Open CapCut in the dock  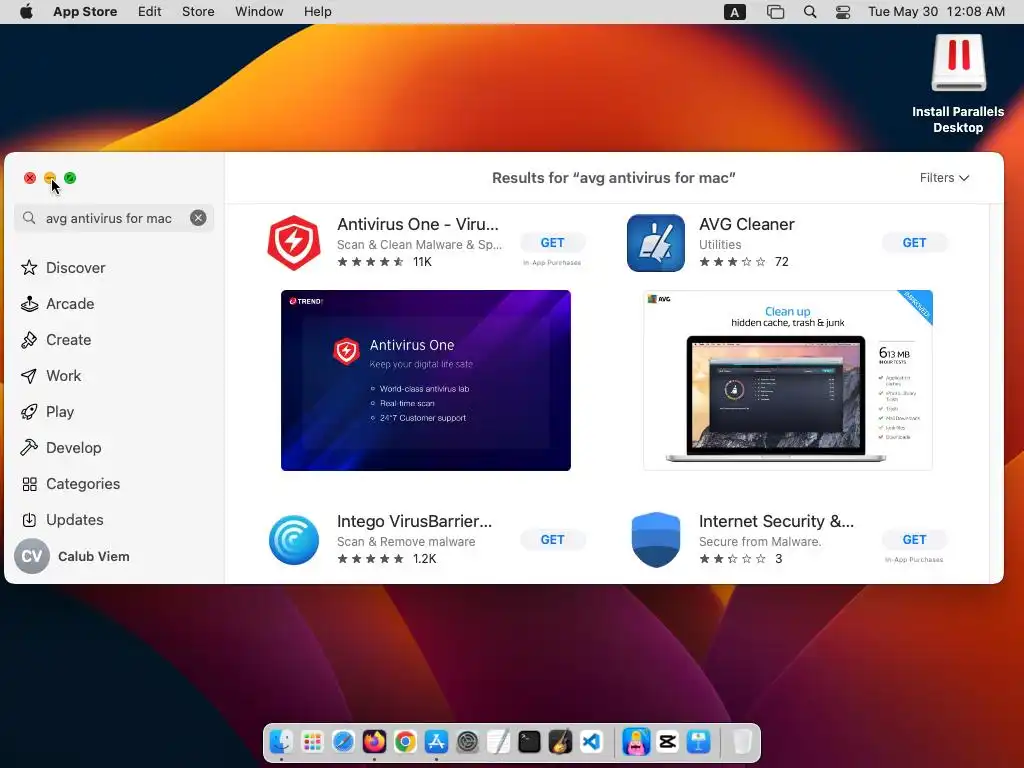667,742
